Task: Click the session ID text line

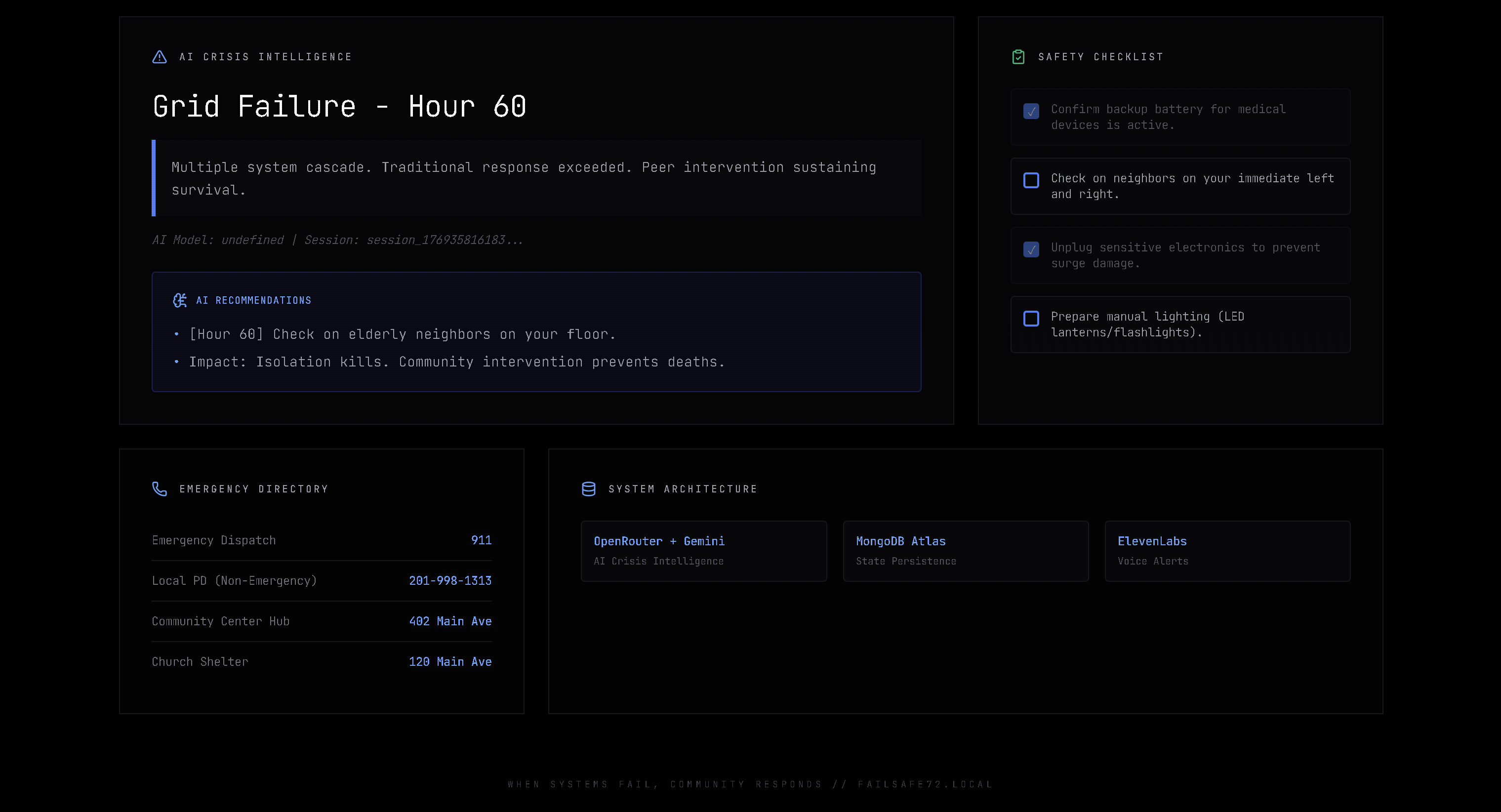Action: (x=337, y=240)
